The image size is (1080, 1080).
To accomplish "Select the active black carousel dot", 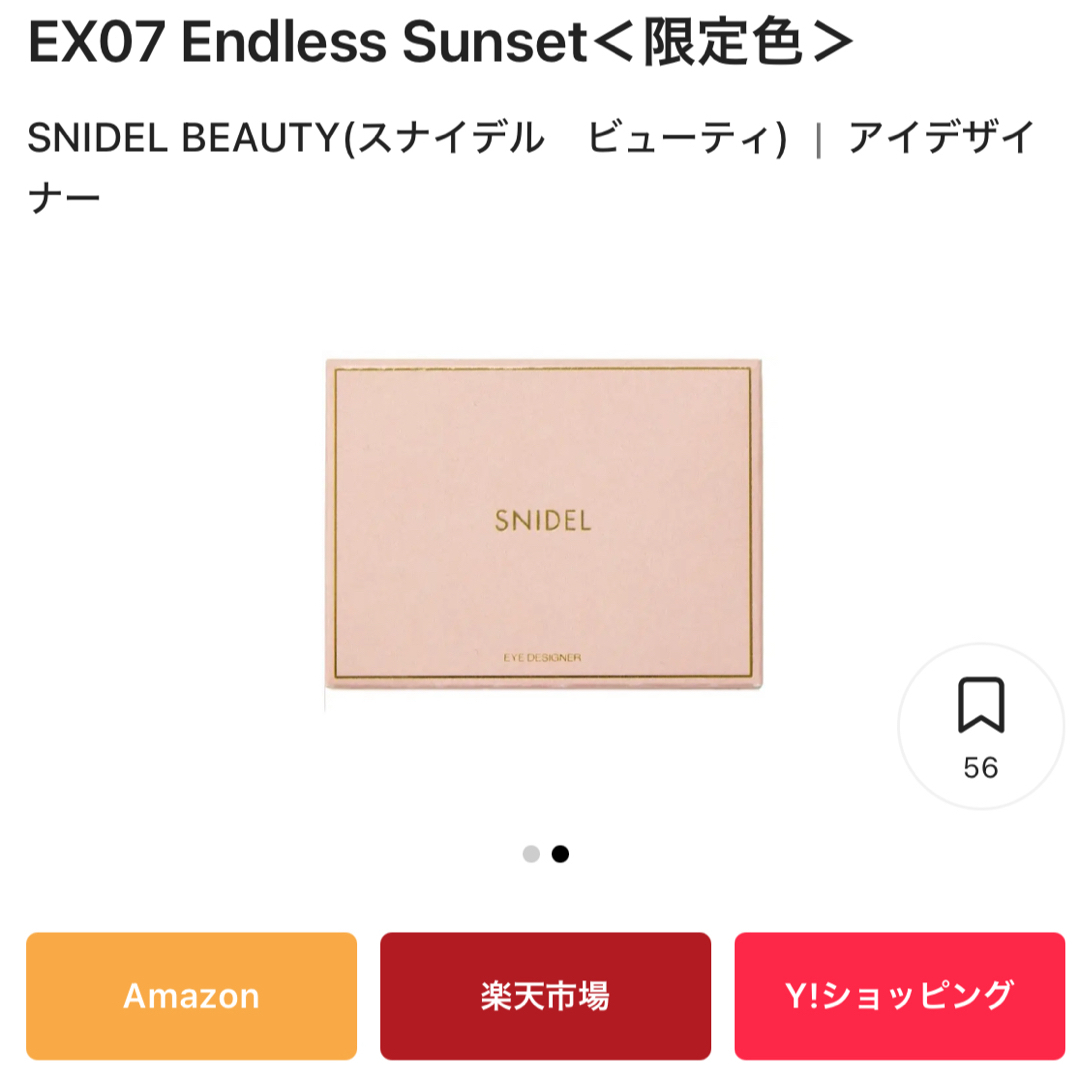I will (561, 854).
